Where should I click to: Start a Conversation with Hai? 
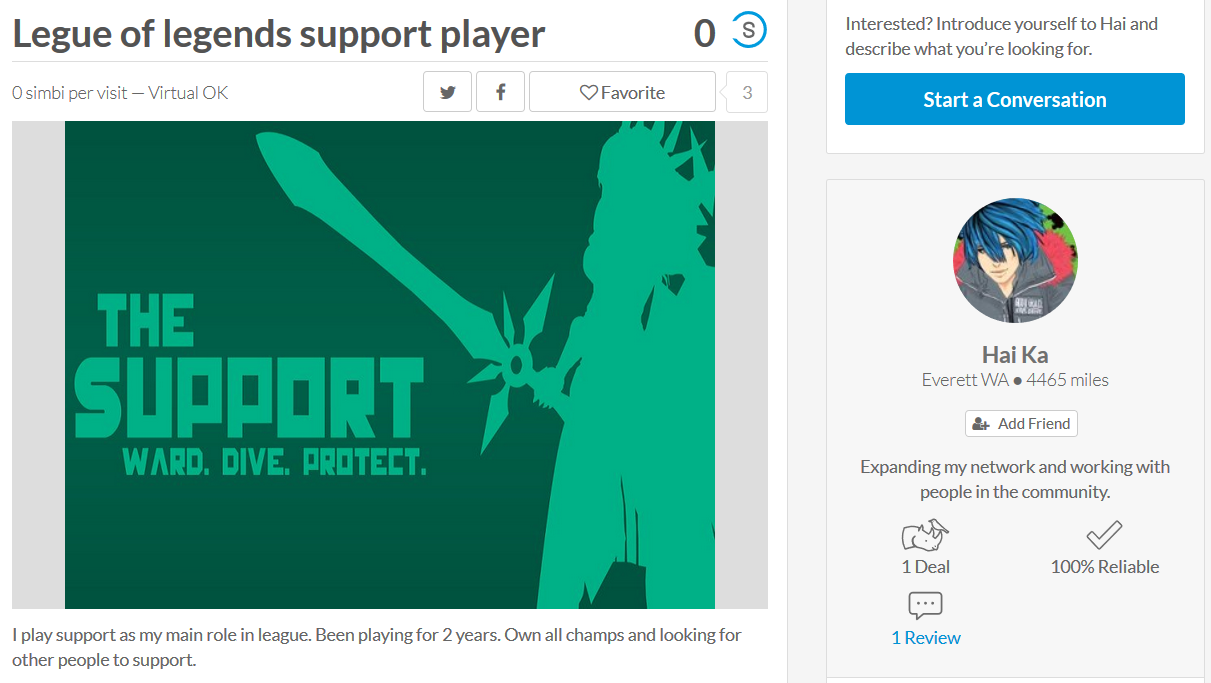pyautogui.click(x=1015, y=99)
